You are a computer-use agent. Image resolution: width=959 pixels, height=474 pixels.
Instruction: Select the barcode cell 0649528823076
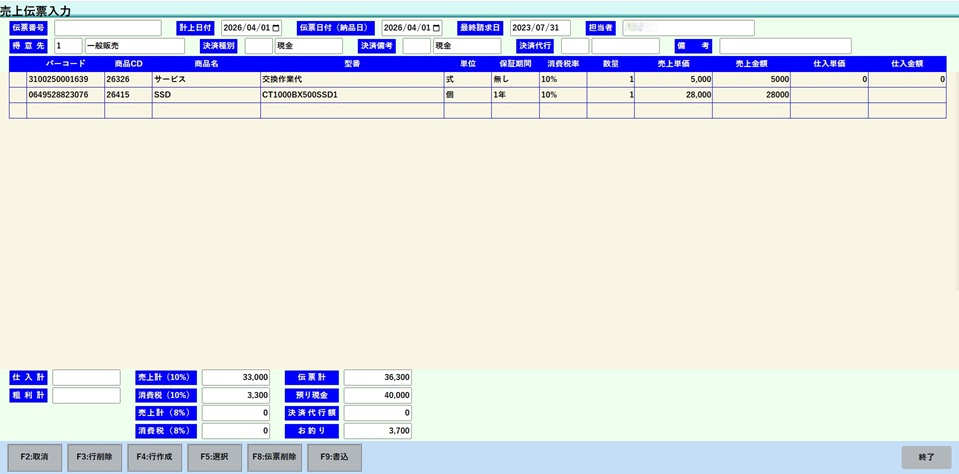(65, 95)
